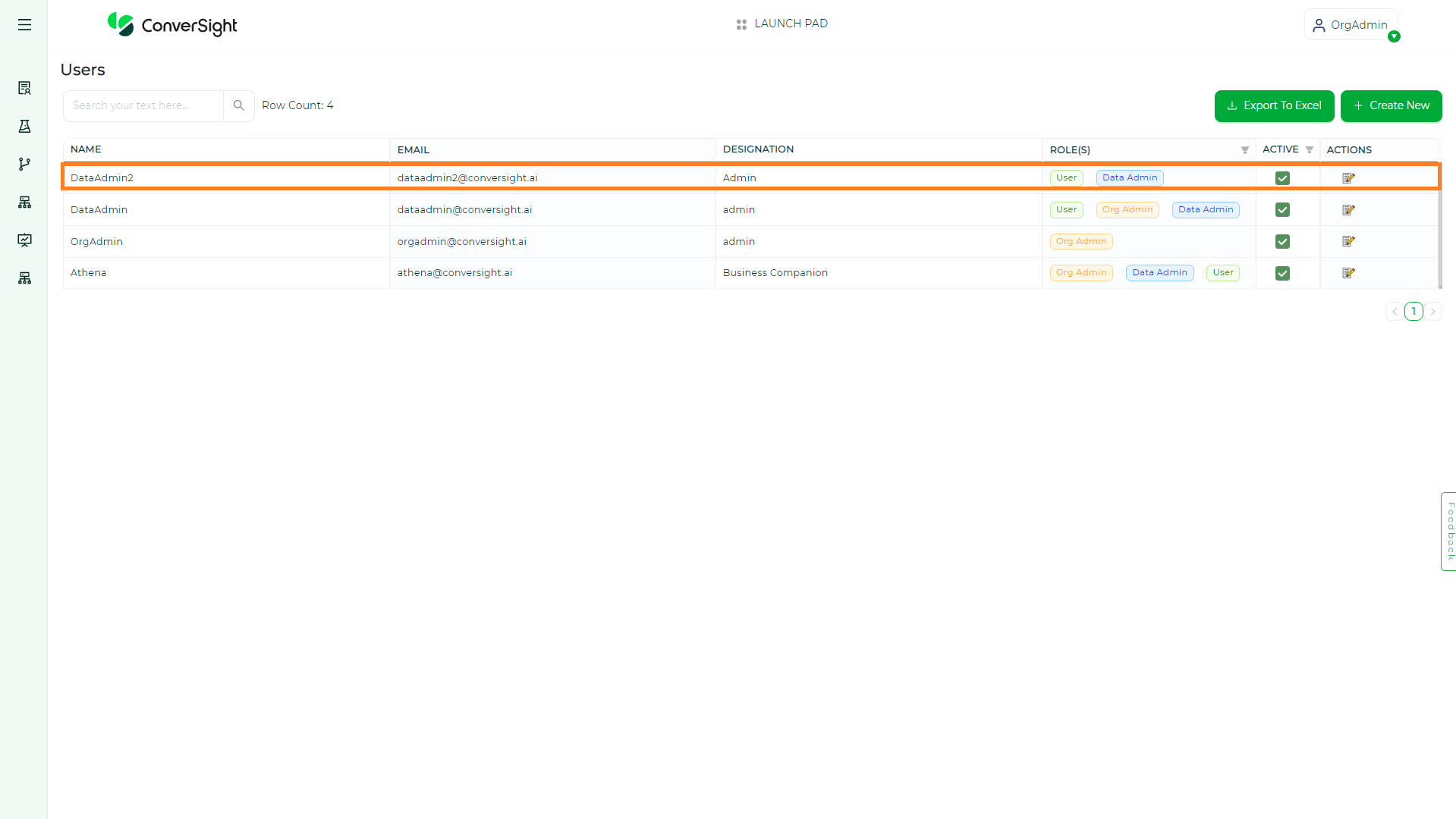Open the hamburger navigation menu
The image size is (1456, 819).
tap(24, 24)
